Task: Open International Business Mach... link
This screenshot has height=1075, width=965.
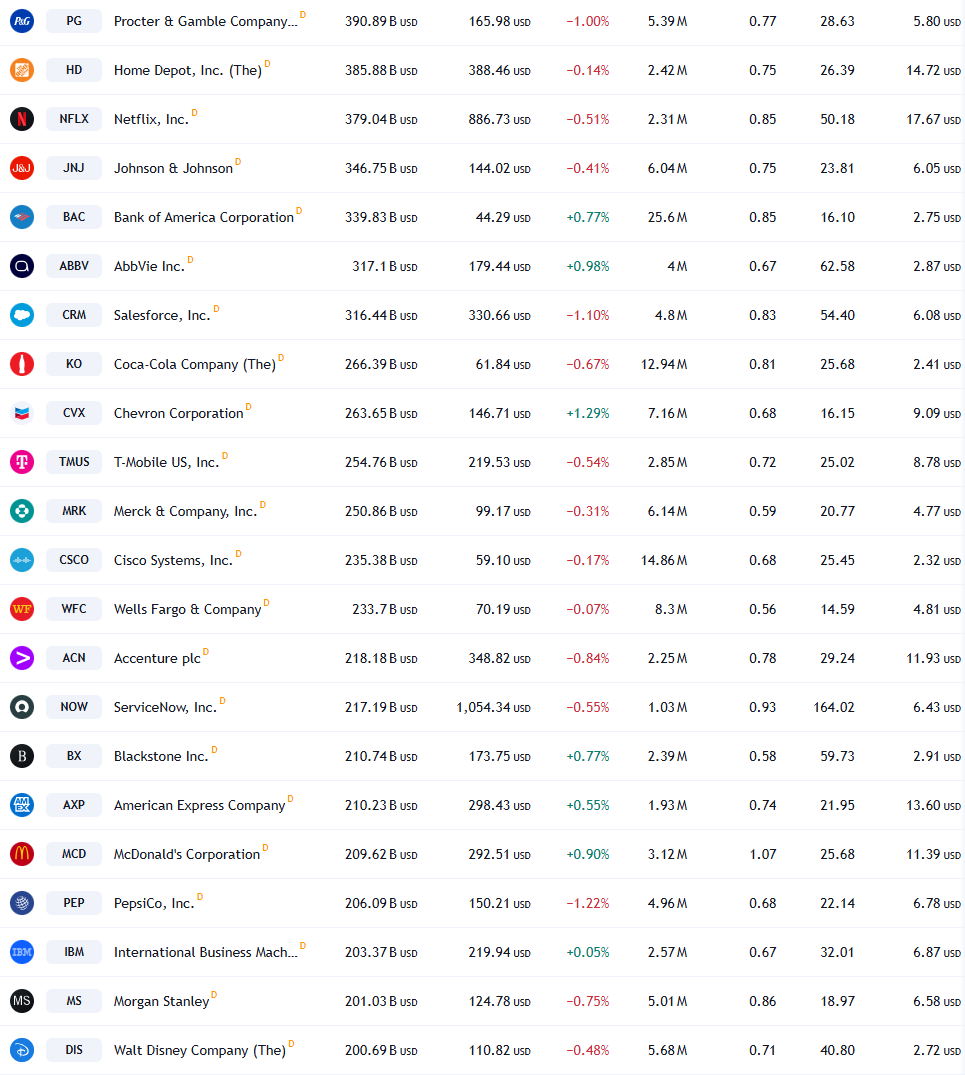Action: point(206,952)
